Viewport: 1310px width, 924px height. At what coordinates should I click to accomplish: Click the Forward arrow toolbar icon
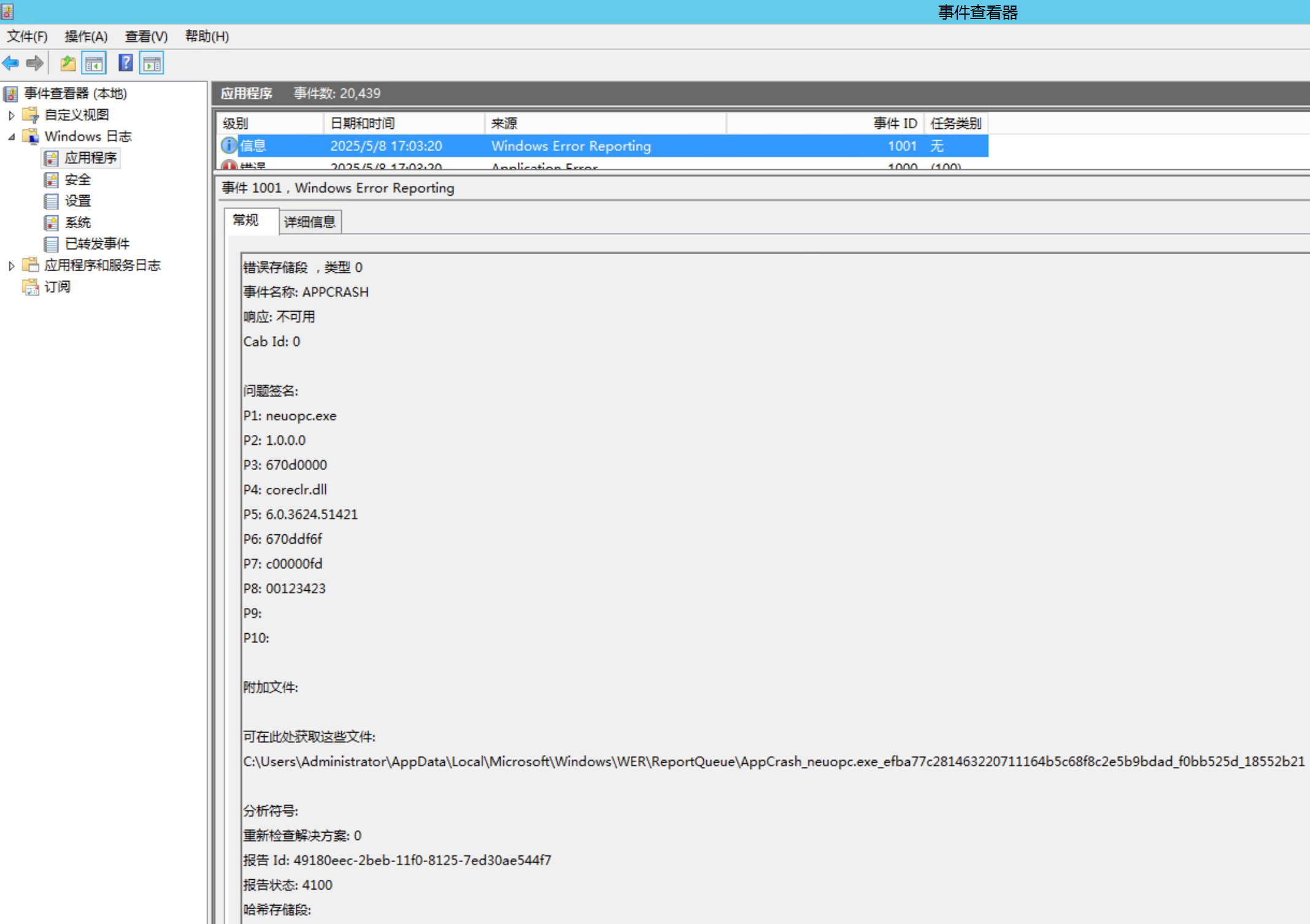click(x=35, y=63)
